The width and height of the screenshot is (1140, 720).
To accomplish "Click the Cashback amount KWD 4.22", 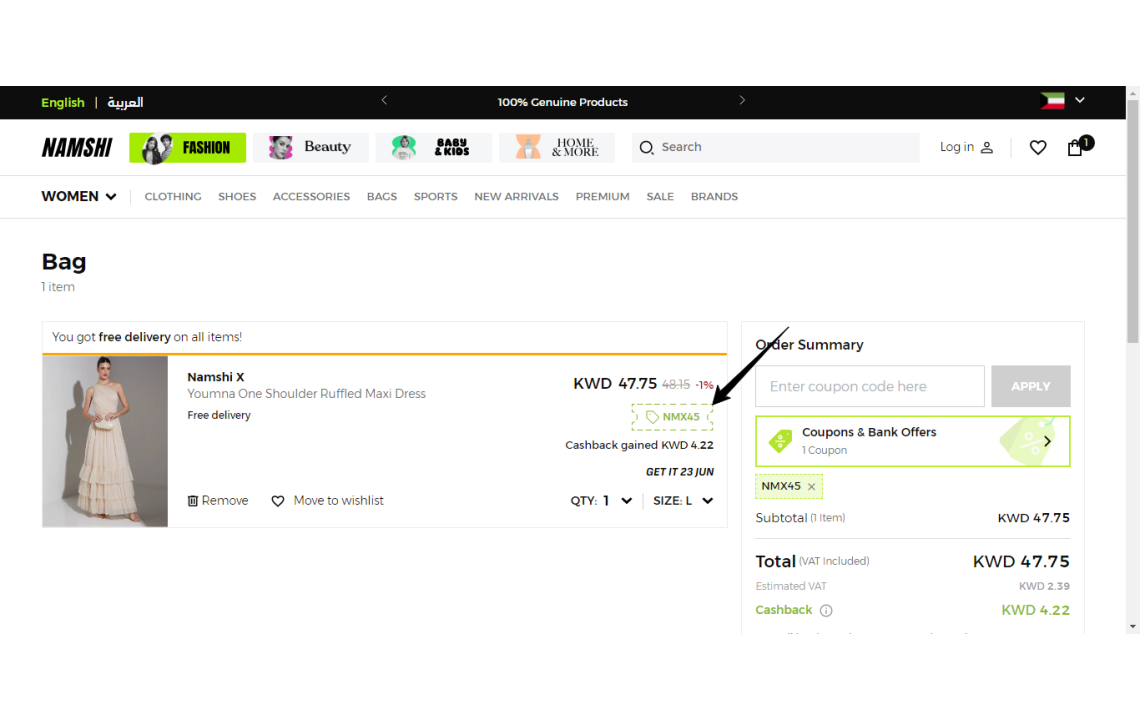I will [1035, 611].
